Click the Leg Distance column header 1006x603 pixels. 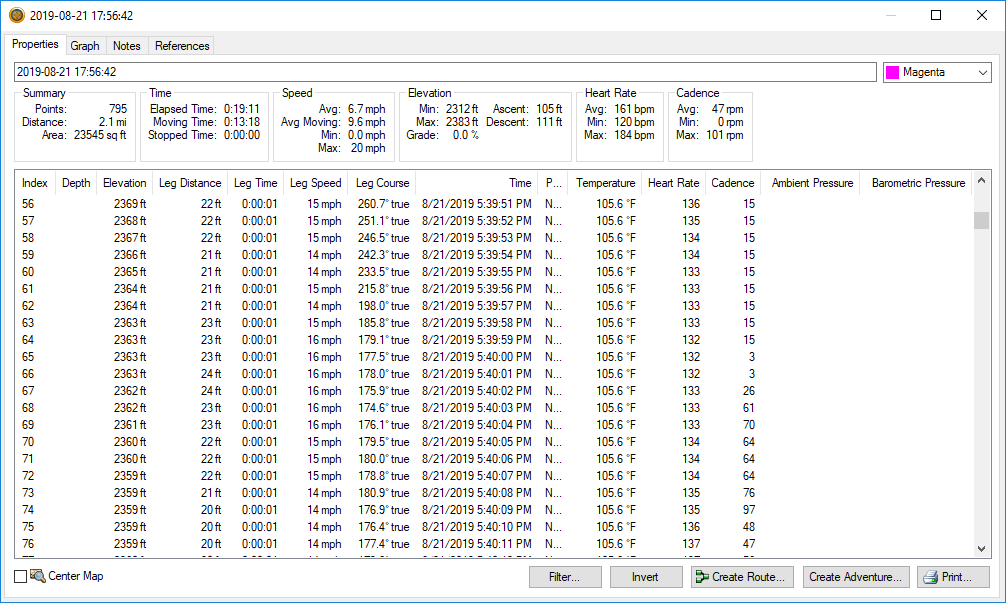click(190, 183)
